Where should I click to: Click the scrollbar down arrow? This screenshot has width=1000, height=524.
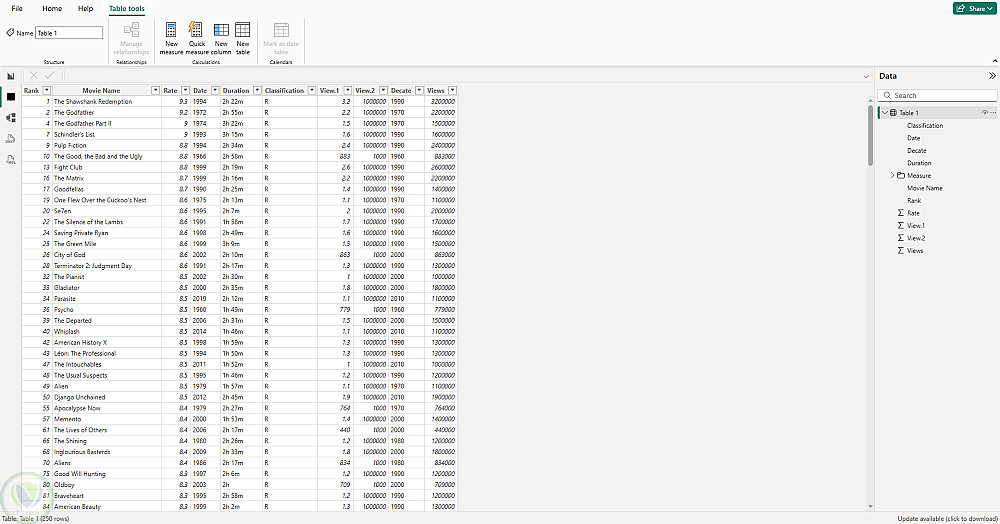point(871,506)
